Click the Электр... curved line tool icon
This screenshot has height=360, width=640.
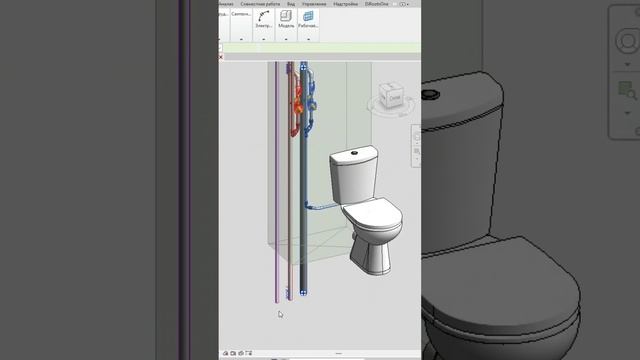click(264, 16)
